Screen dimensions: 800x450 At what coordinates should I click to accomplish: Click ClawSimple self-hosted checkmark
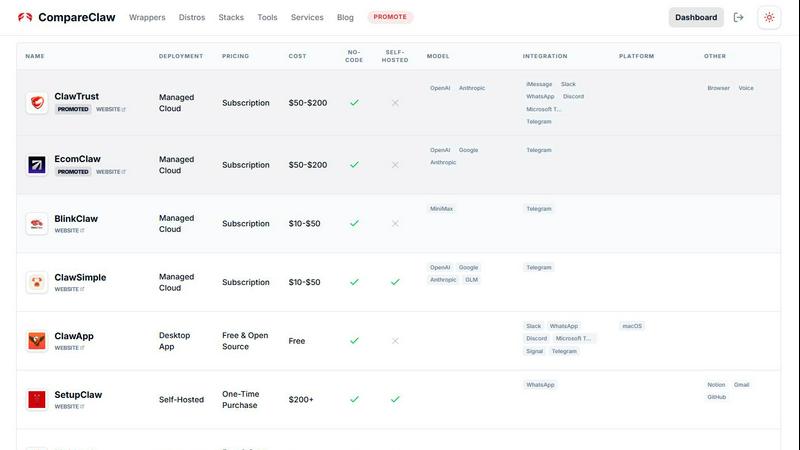coord(395,282)
